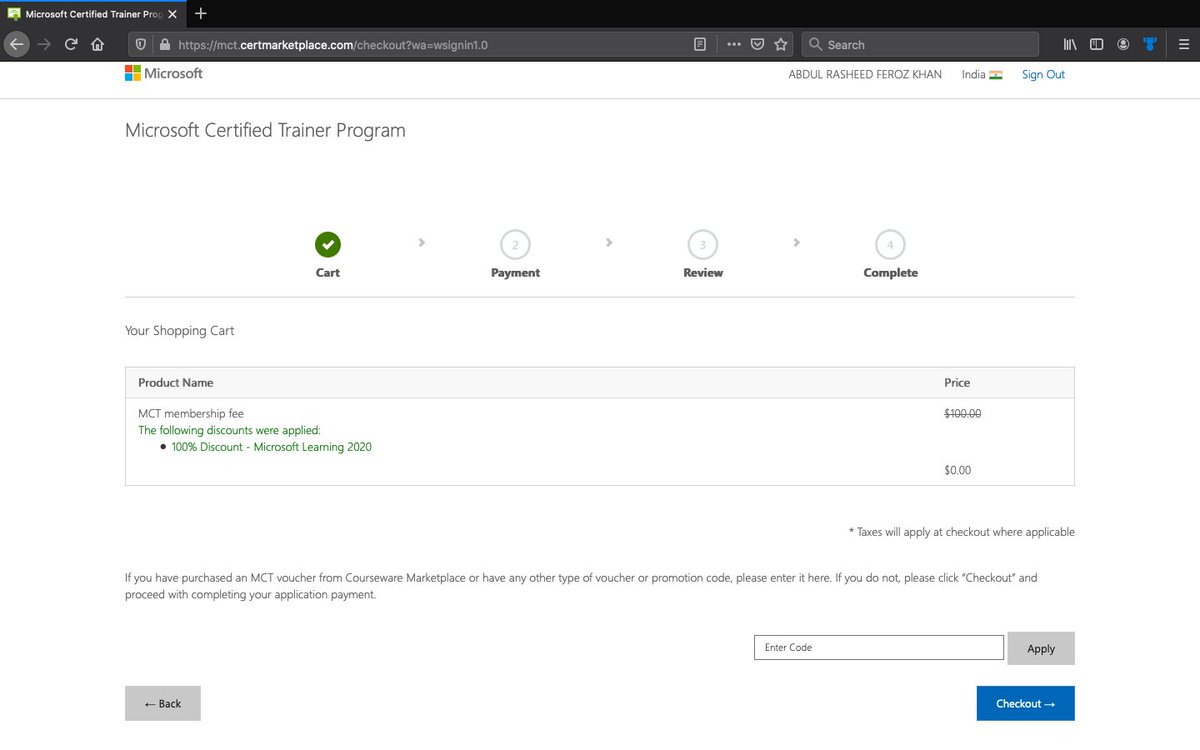Image resolution: width=1200 pixels, height=750 pixels.
Task: Open the page actions menu
Action: point(733,44)
